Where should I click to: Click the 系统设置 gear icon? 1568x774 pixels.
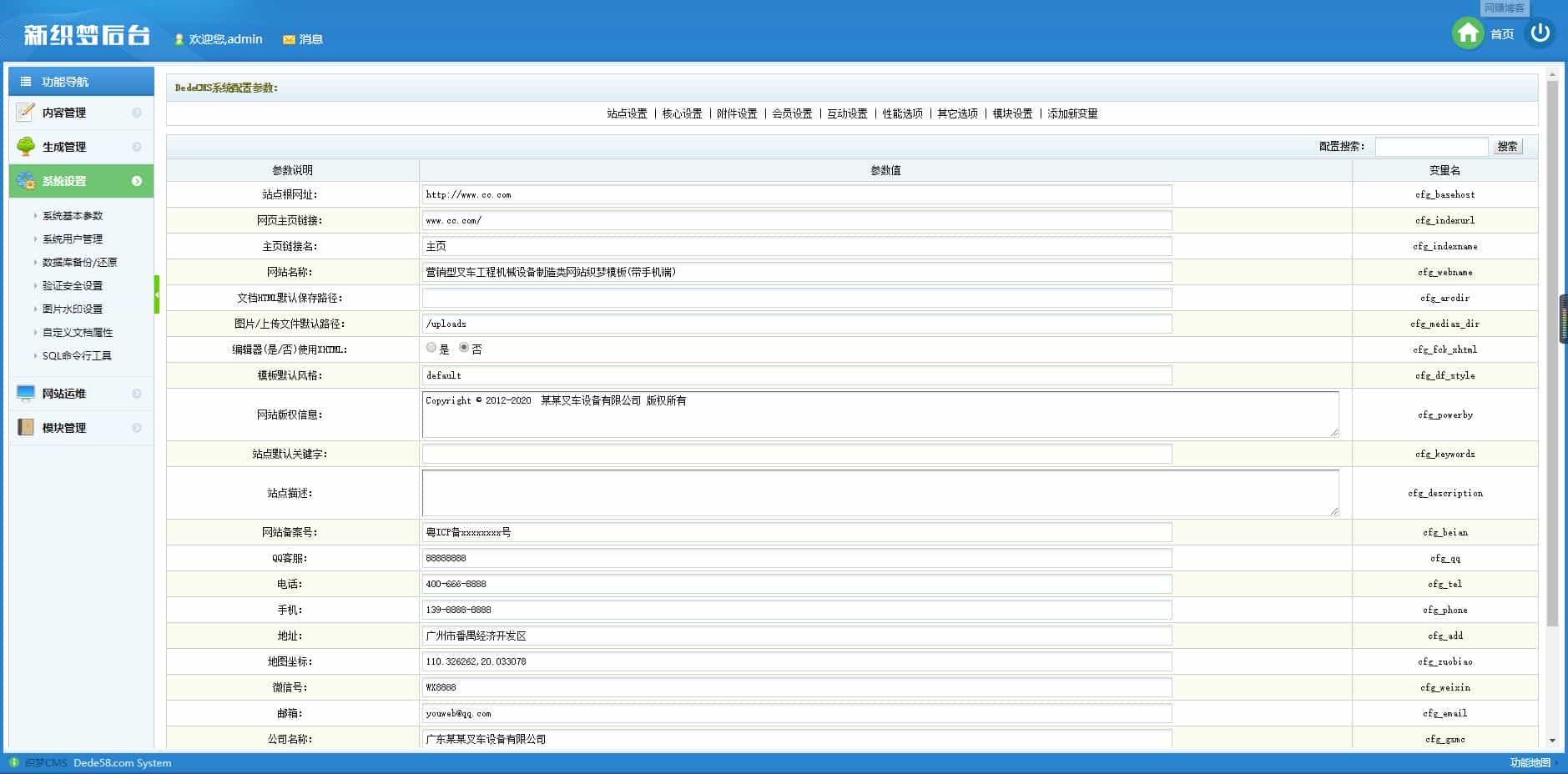(x=26, y=180)
